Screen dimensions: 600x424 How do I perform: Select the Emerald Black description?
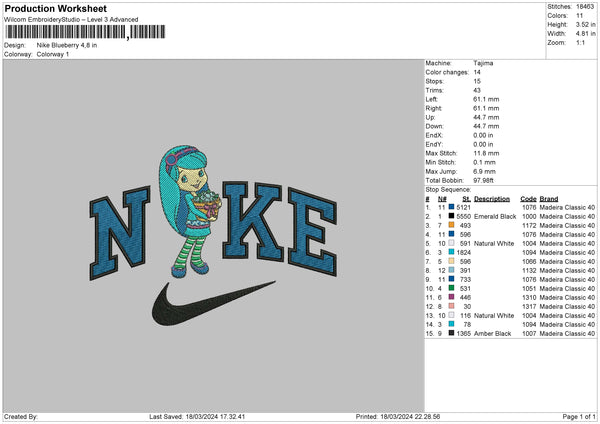(x=495, y=216)
